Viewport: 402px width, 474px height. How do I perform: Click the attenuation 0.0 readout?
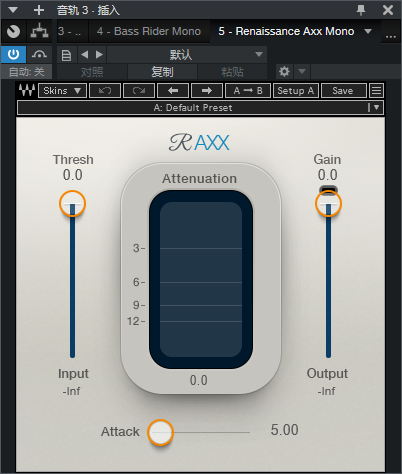(x=199, y=380)
